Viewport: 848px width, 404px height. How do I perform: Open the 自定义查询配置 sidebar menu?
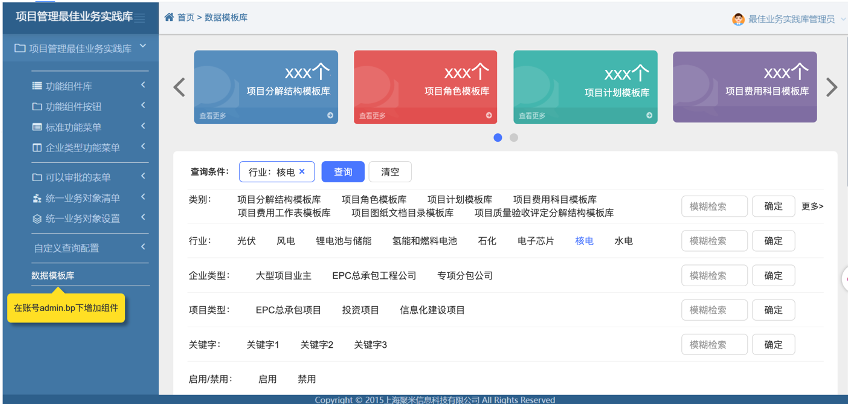coord(66,247)
